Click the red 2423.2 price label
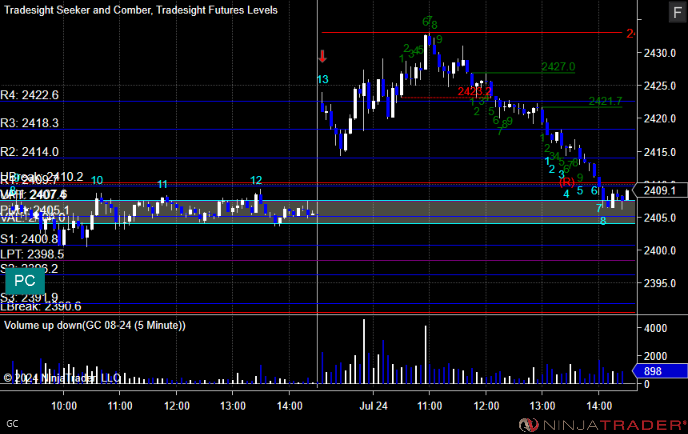This screenshot has height=434, width=688. 474,91
